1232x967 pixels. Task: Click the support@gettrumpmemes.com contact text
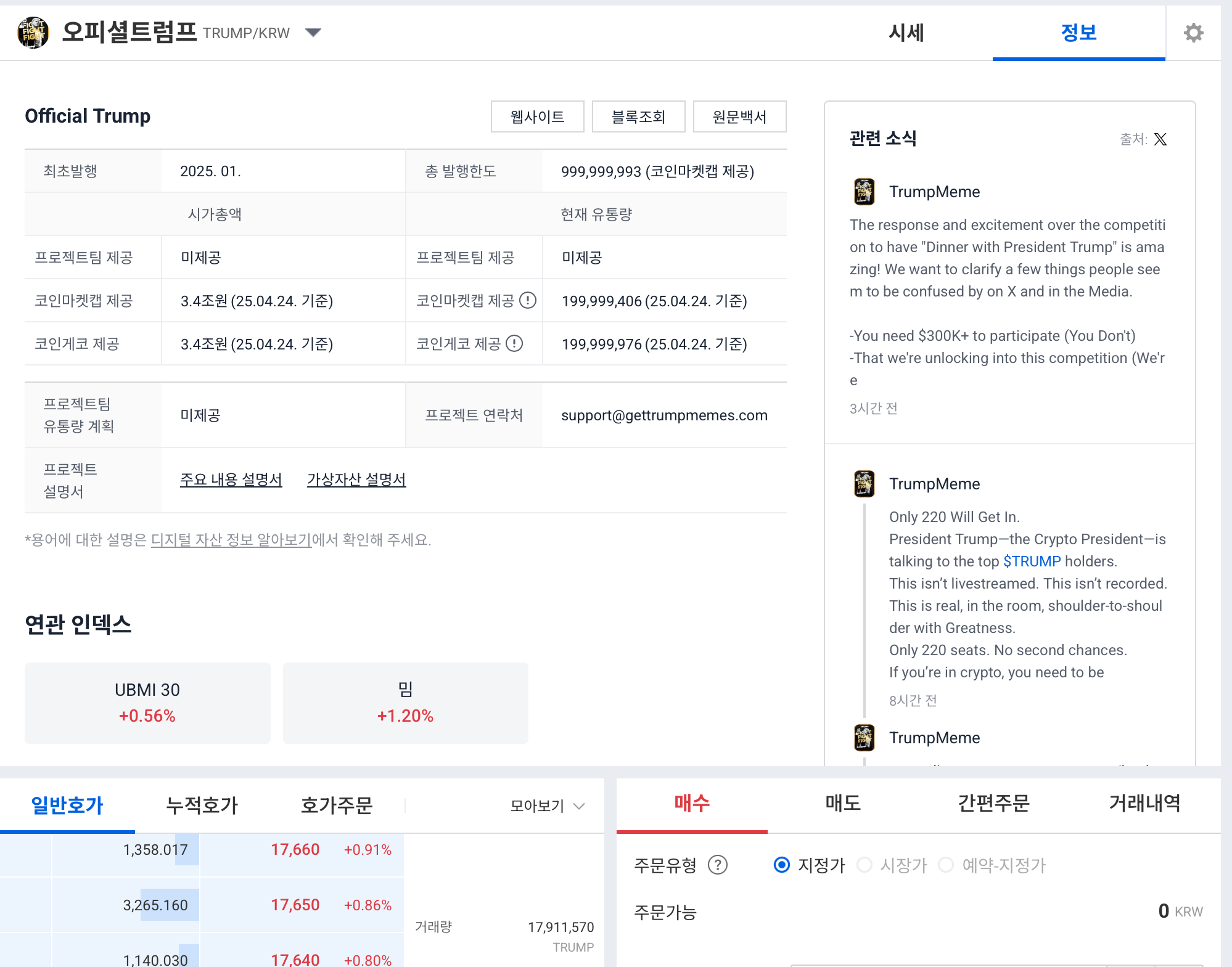pos(664,415)
